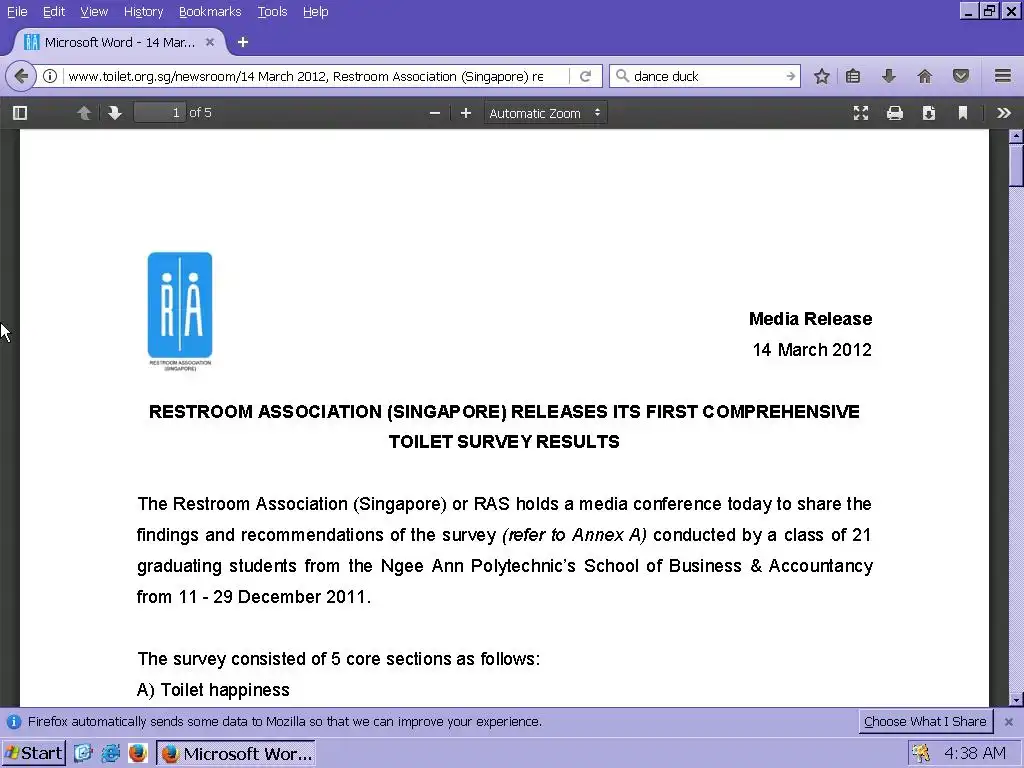Screen dimensions: 1024x768
Task: Zoom in with the plus button
Action: [466, 113]
